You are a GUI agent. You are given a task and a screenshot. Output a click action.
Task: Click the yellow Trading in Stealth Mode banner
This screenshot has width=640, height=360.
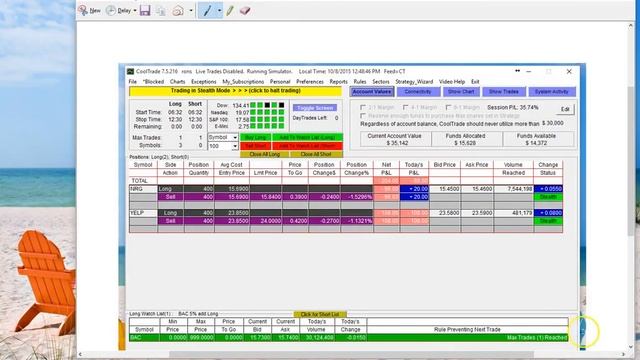236,91
